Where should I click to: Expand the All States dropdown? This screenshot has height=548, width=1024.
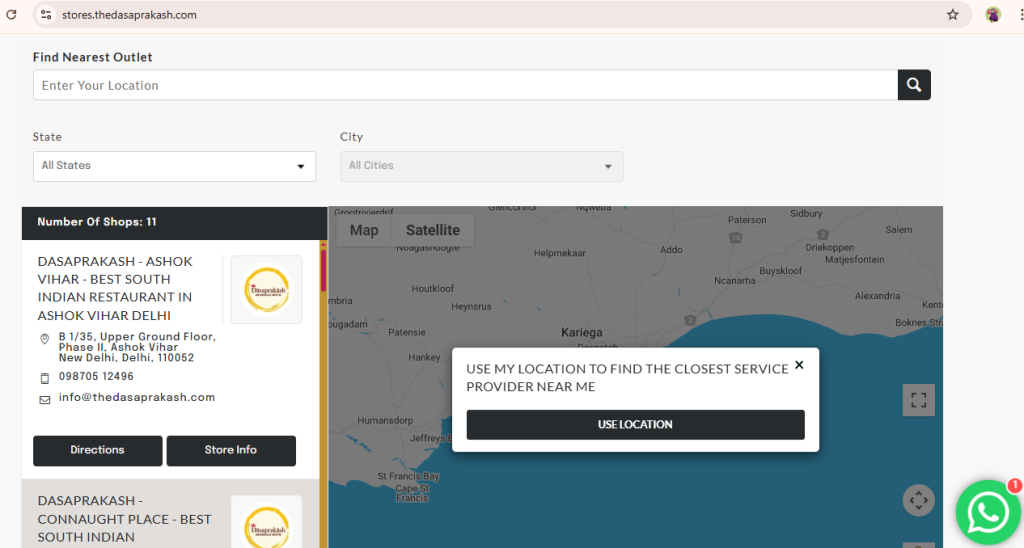point(174,166)
